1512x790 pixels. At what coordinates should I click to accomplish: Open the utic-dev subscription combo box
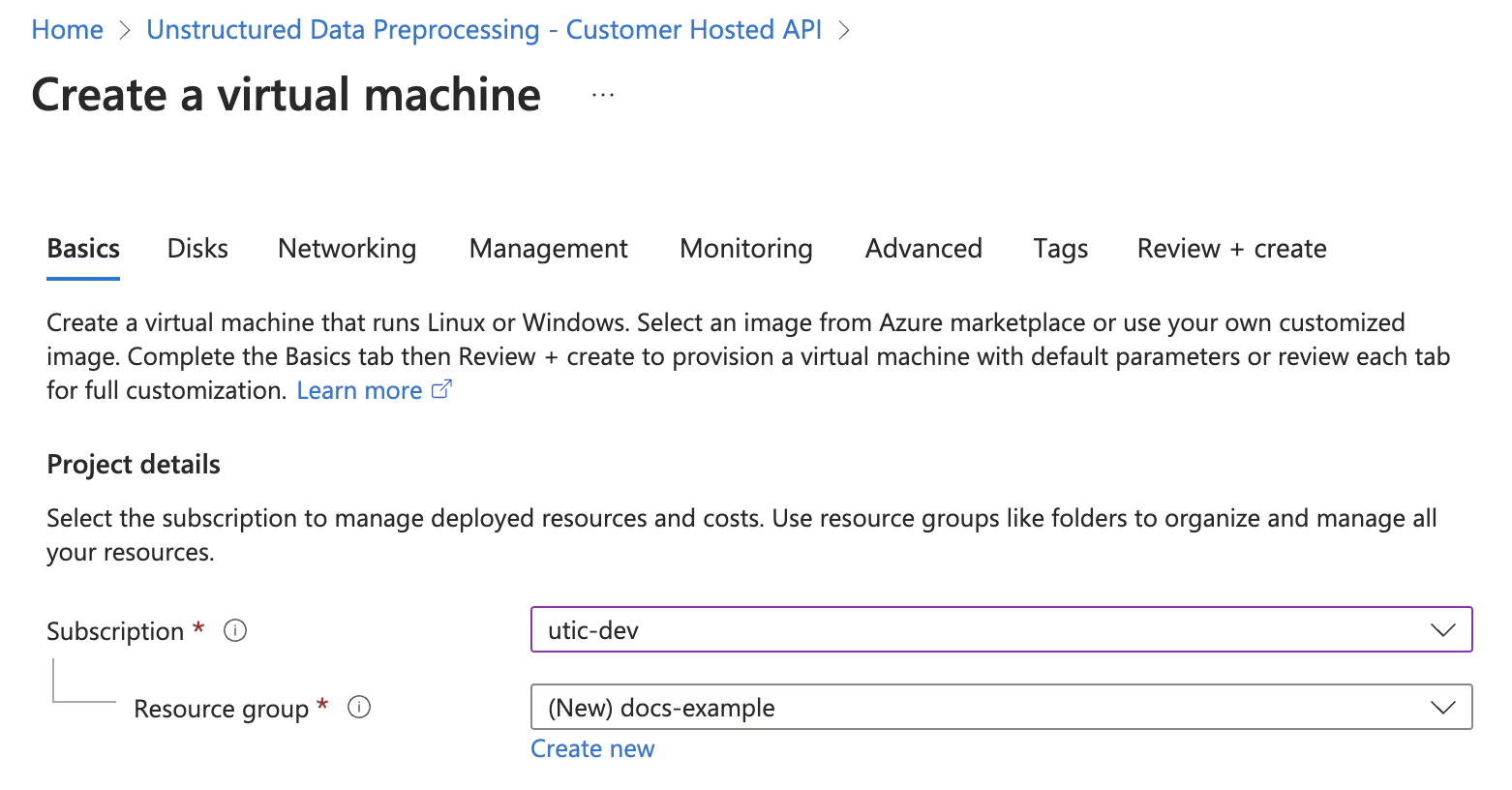[x=1002, y=629]
